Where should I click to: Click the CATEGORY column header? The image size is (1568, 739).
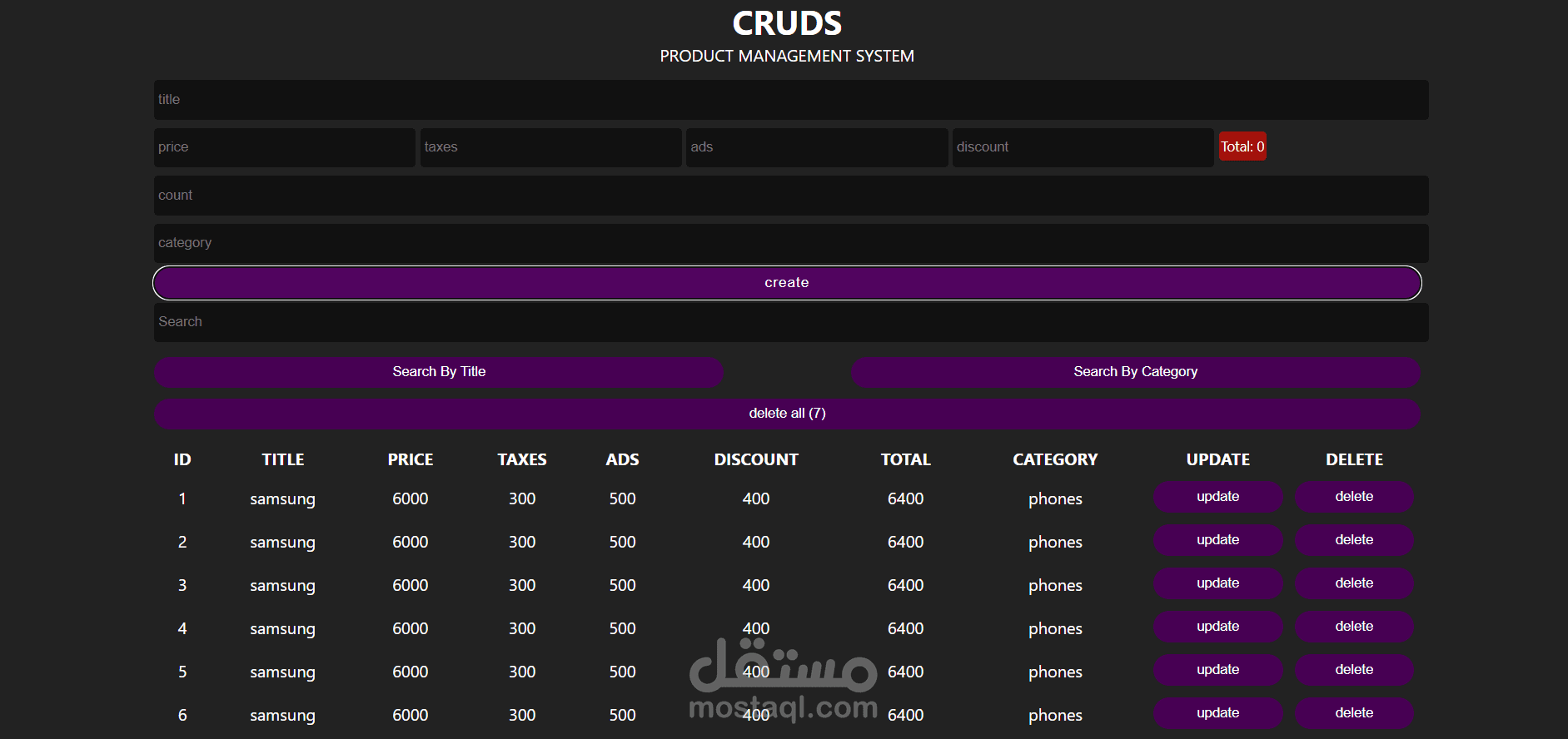(x=1055, y=459)
